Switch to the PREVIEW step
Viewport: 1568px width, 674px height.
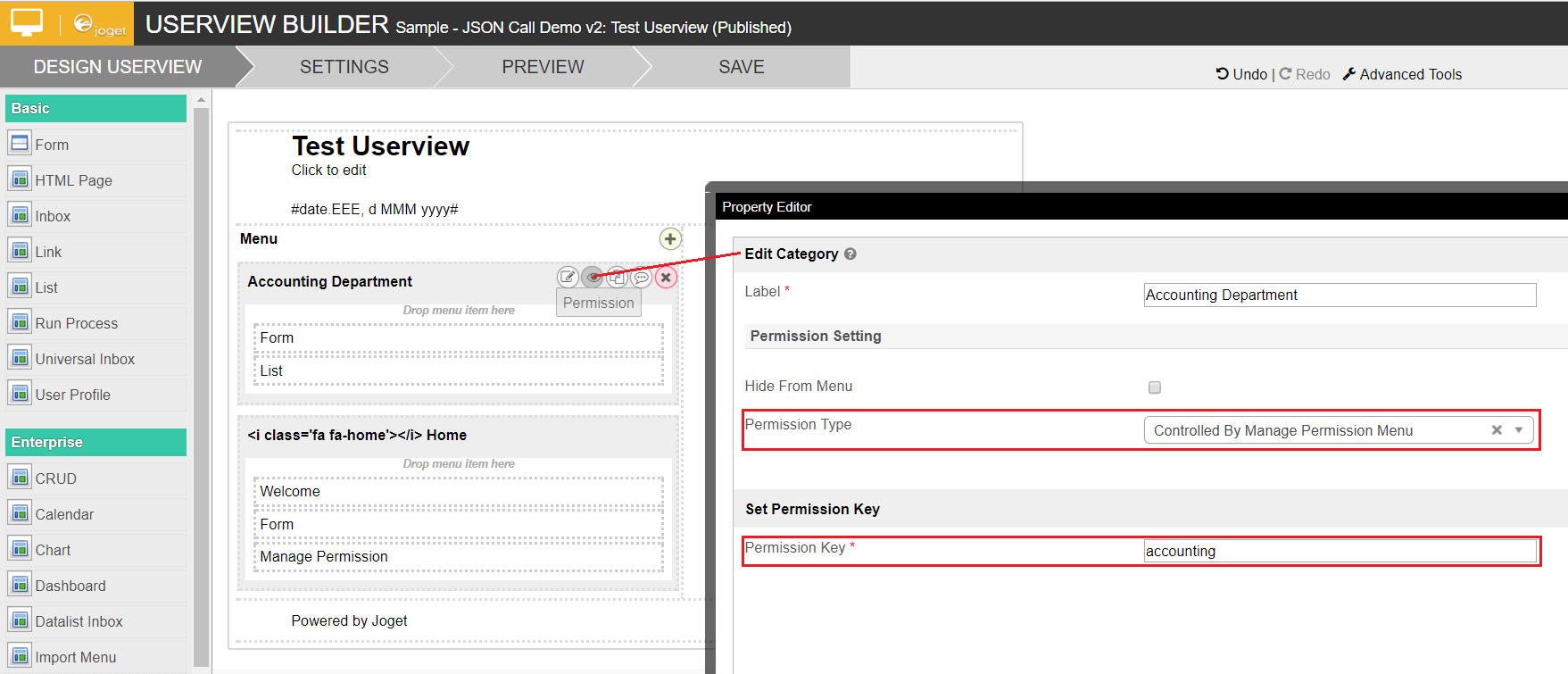[x=543, y=67]
